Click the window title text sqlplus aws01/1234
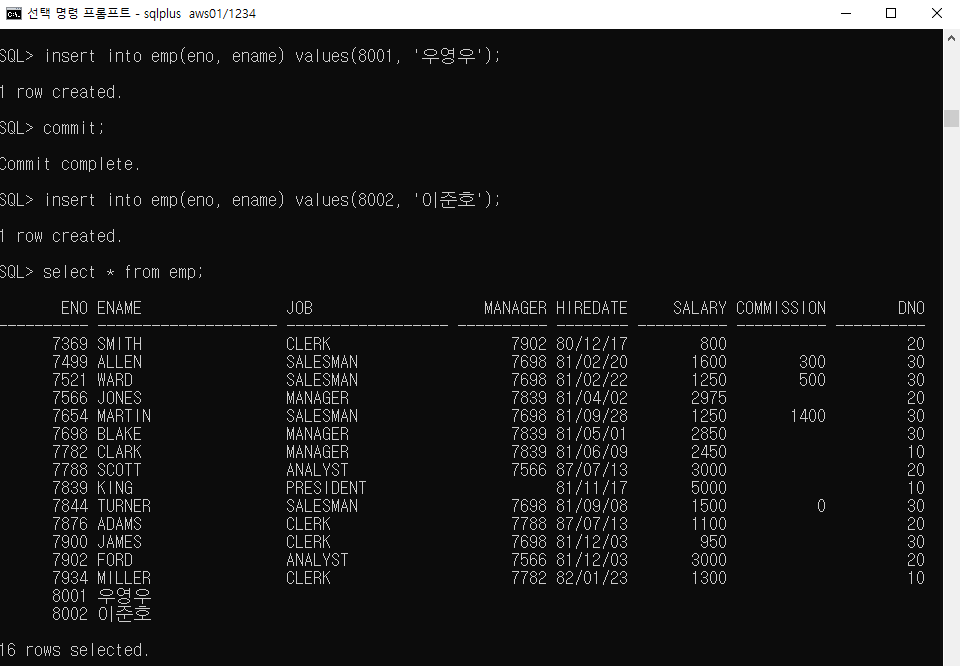 [200, 13]
